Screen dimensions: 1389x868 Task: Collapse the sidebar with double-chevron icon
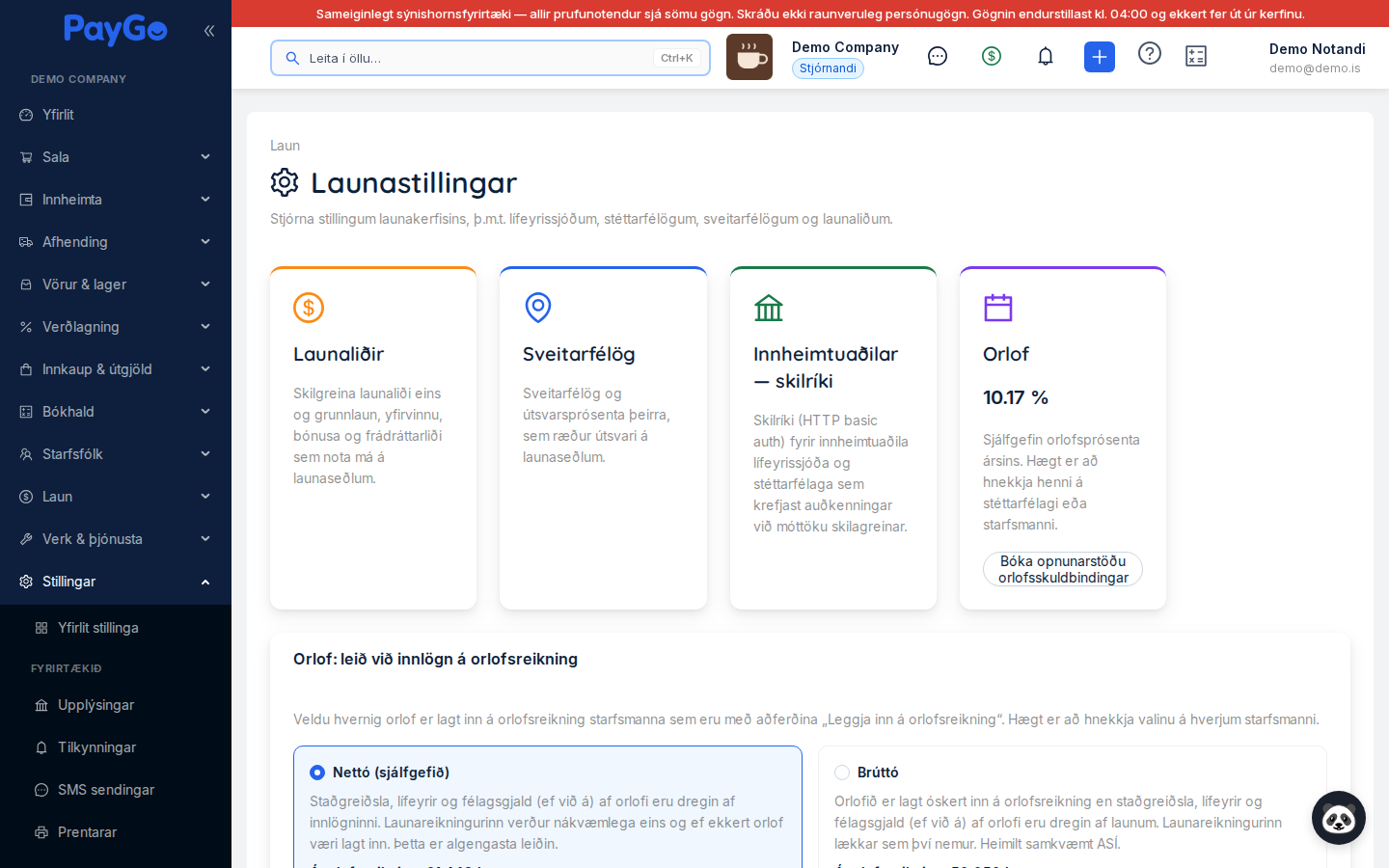[209, 31]
